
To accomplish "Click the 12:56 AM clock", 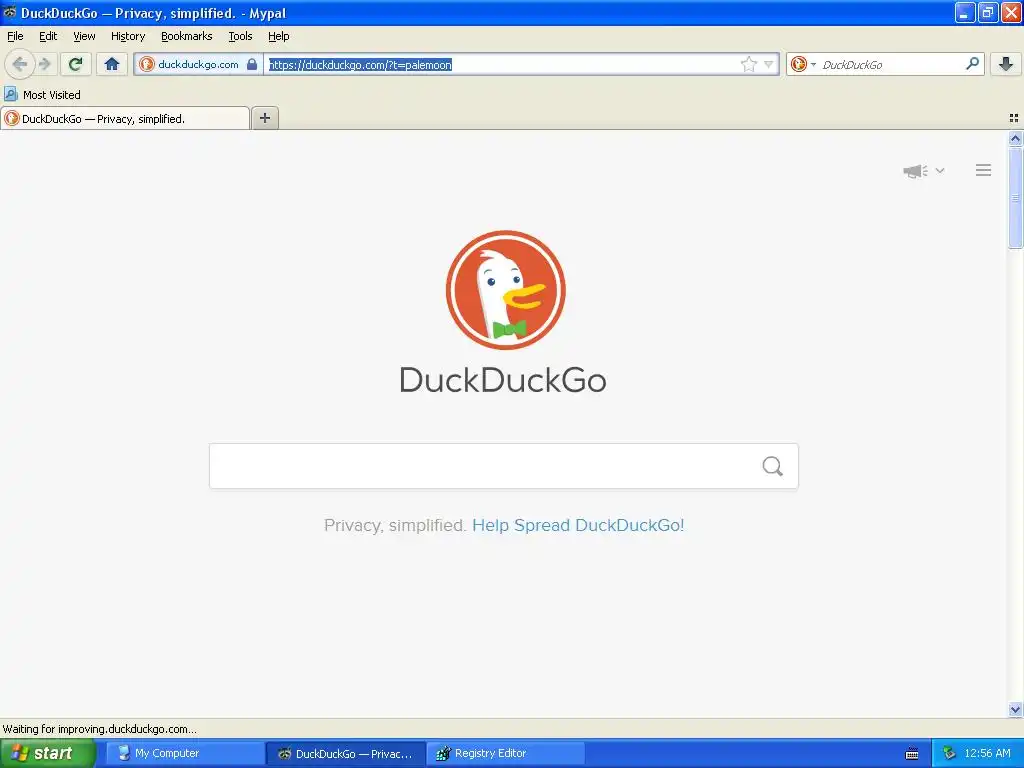I will click(x=987, y=753).
